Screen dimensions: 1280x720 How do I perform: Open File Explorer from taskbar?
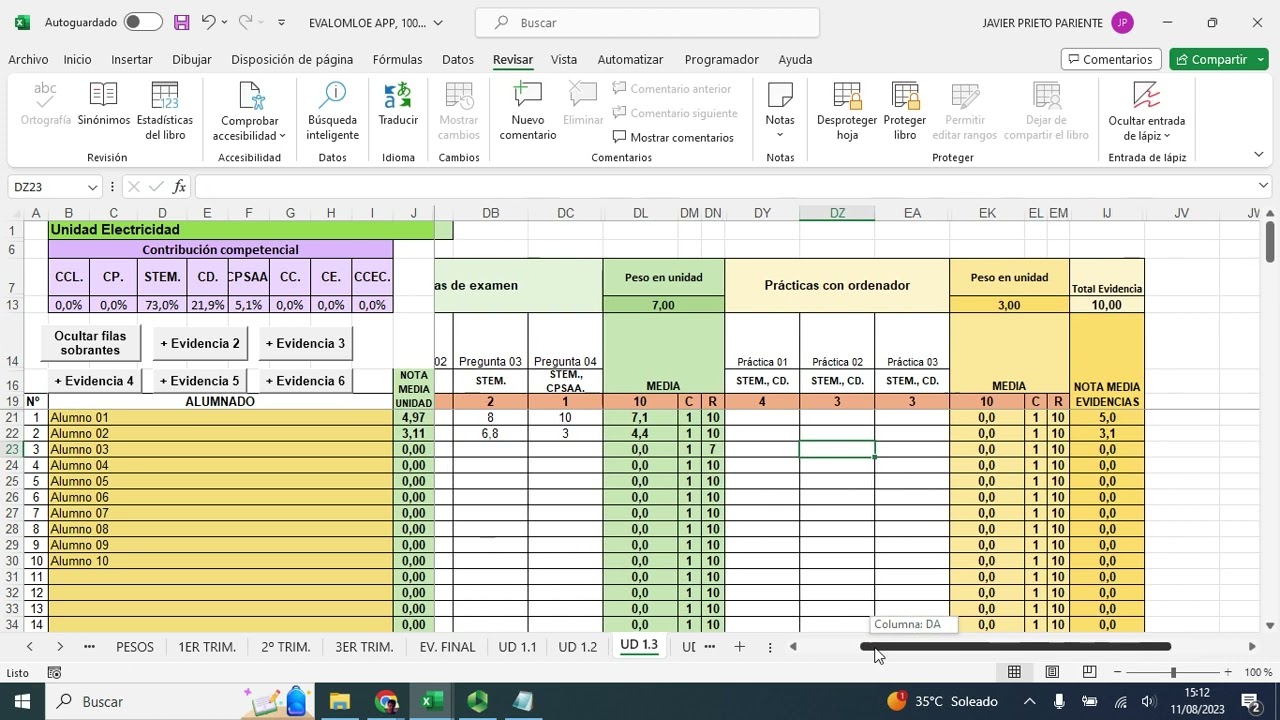[339, 702]
